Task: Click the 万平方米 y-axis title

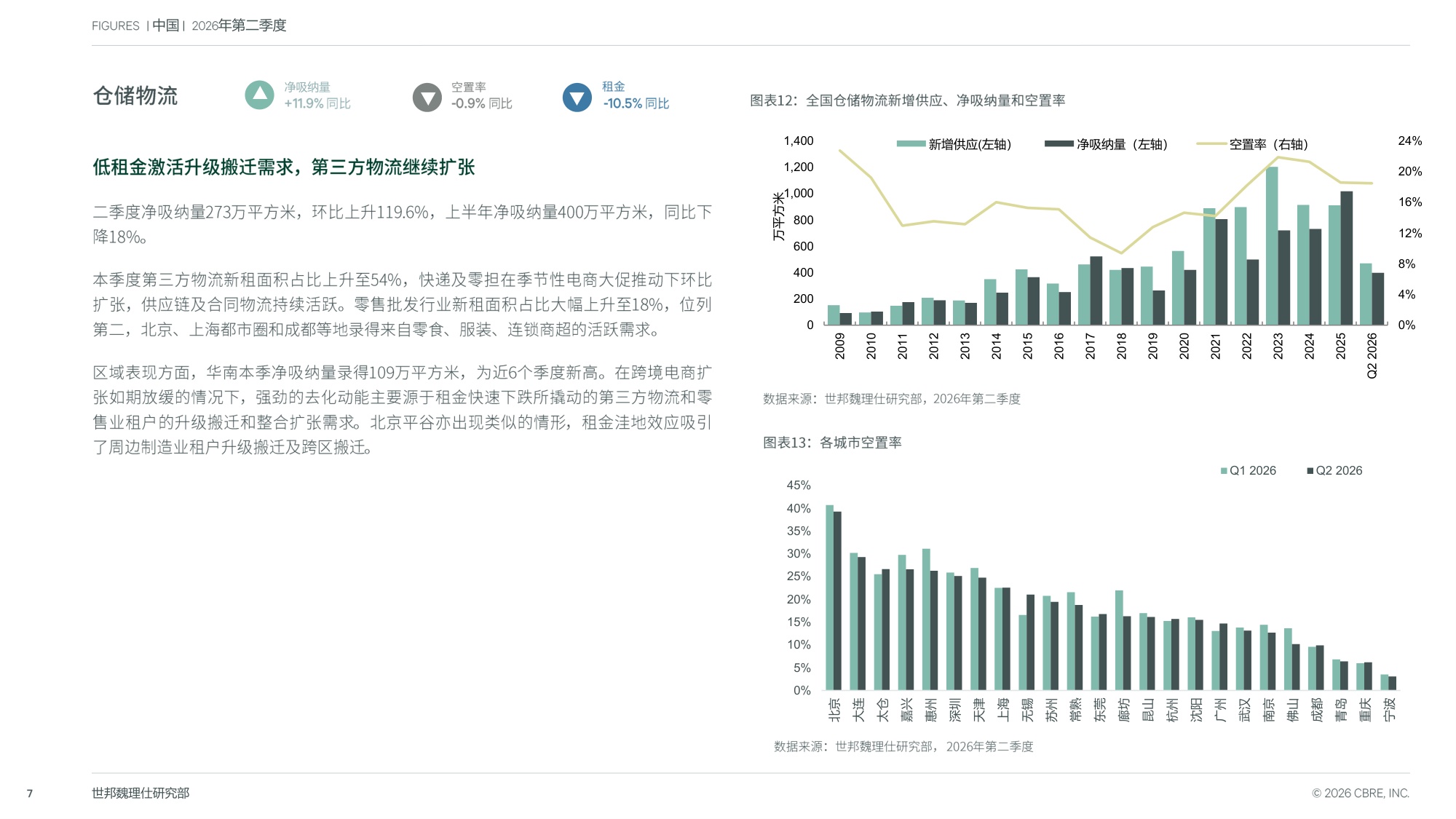Action: tap(779, 216)
